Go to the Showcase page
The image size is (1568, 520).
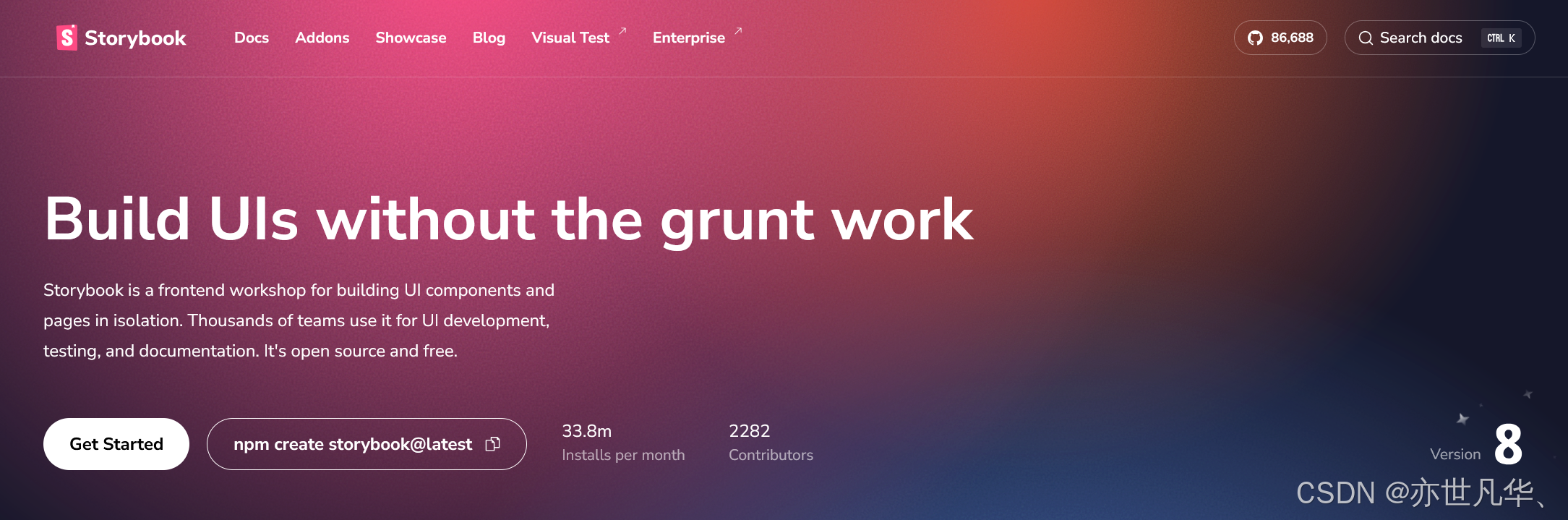coord(411,38)
